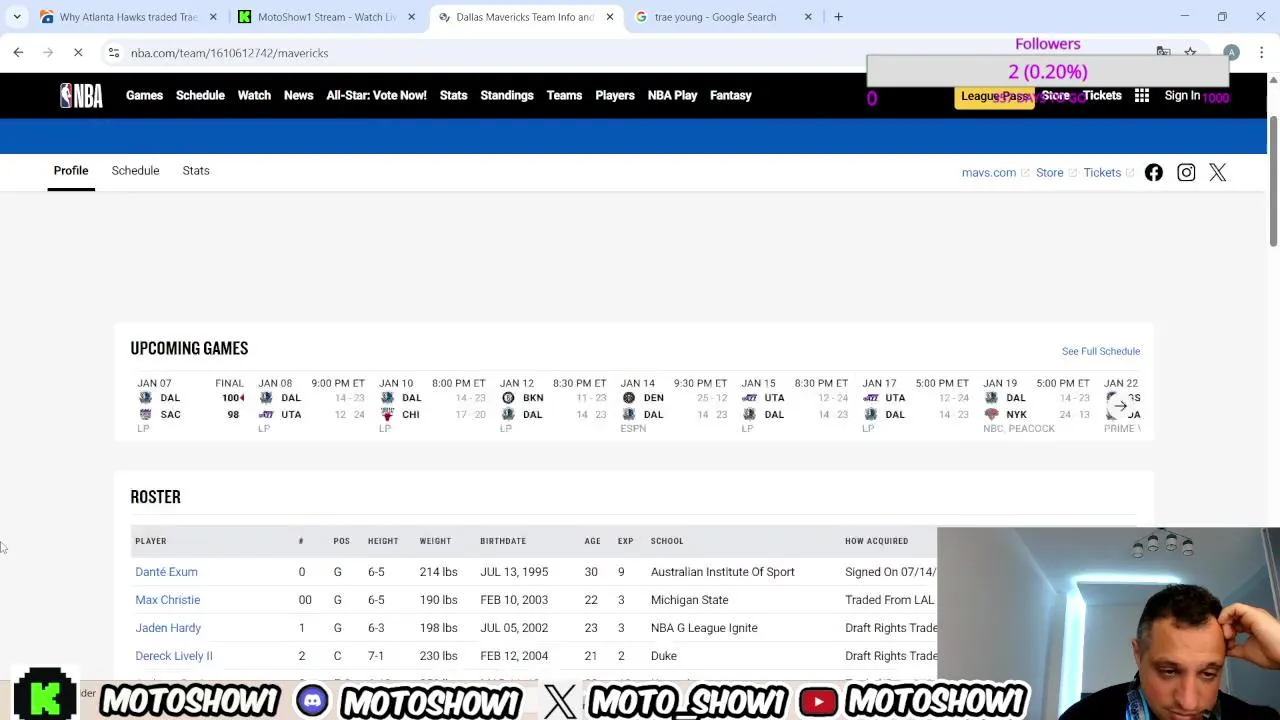The image size is (1280, 720).
Task: Open Danté Exum player page
Action: 166,572
